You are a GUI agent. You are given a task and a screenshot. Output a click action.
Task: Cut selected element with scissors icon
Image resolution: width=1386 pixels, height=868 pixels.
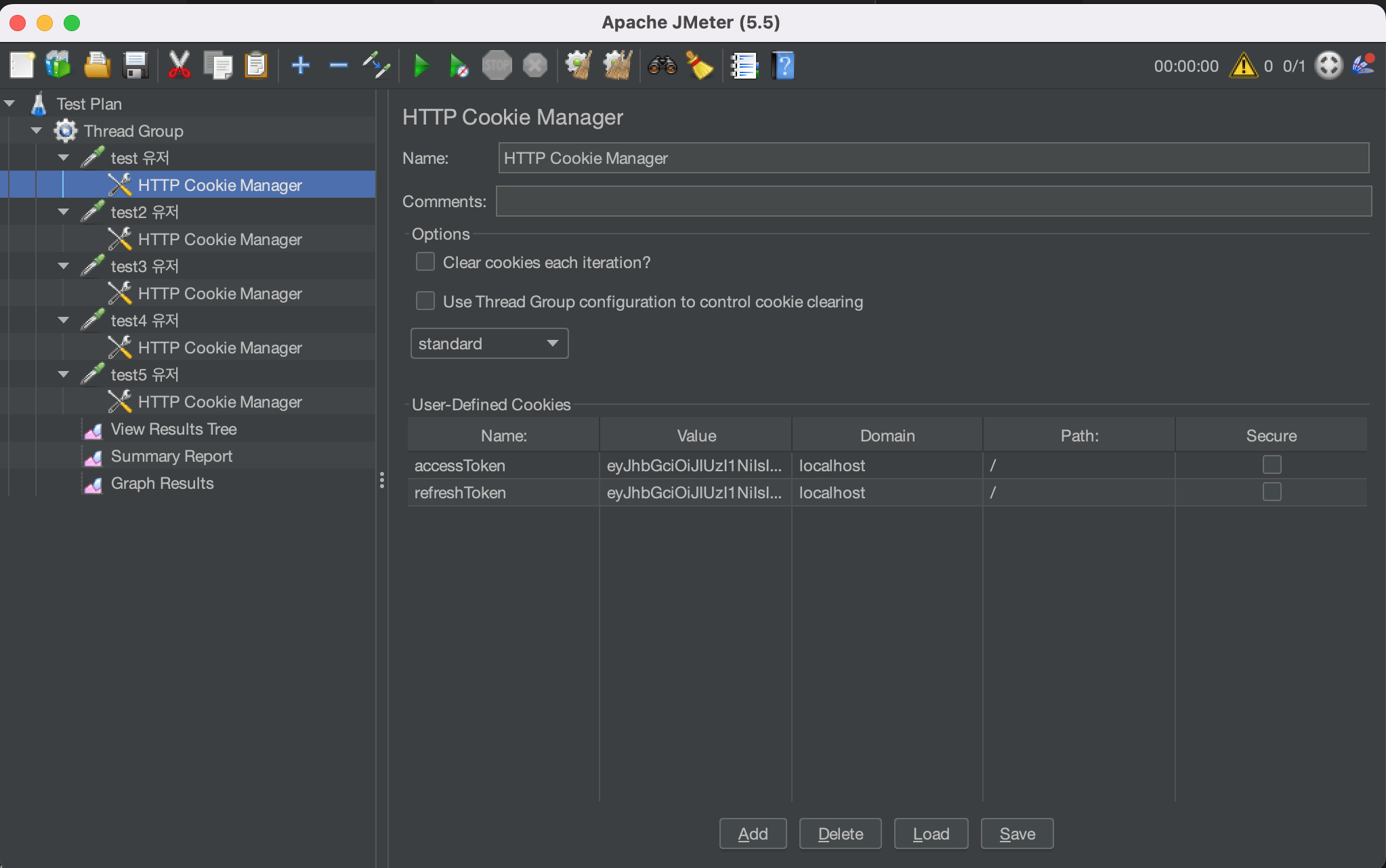point(179,66)
